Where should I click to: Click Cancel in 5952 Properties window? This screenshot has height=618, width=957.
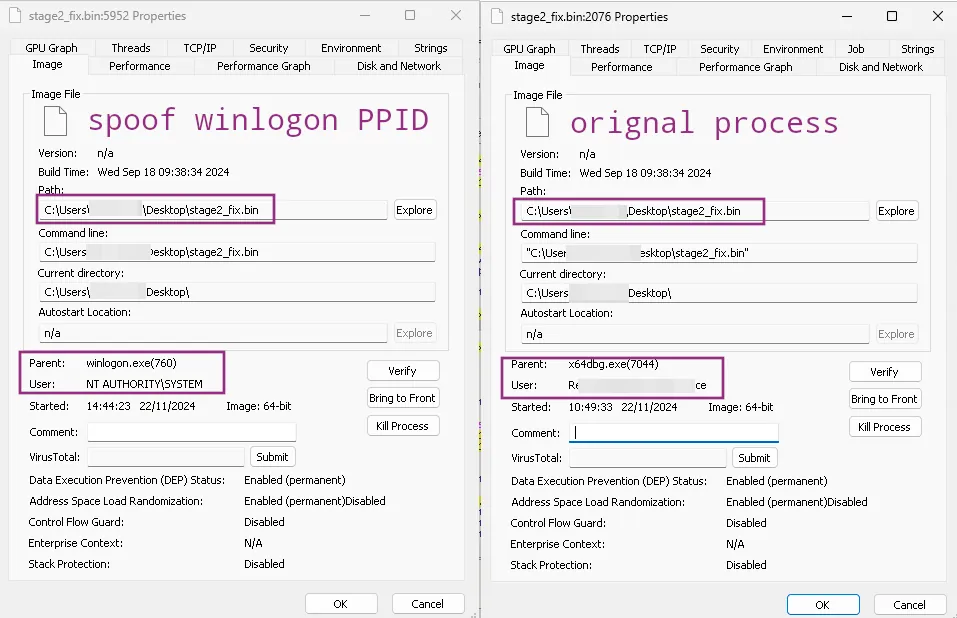coord(427,604)
